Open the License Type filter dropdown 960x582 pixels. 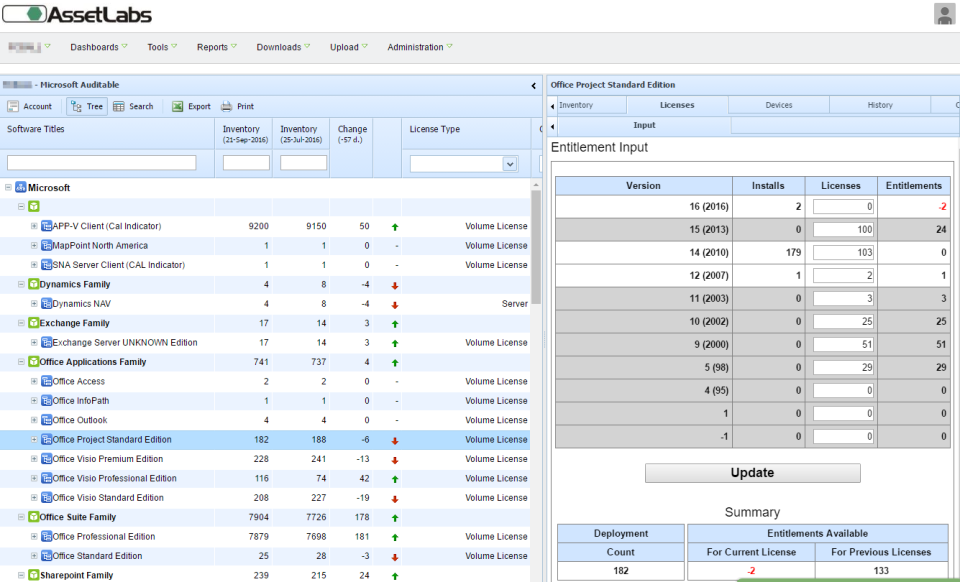tap(509, 163)
